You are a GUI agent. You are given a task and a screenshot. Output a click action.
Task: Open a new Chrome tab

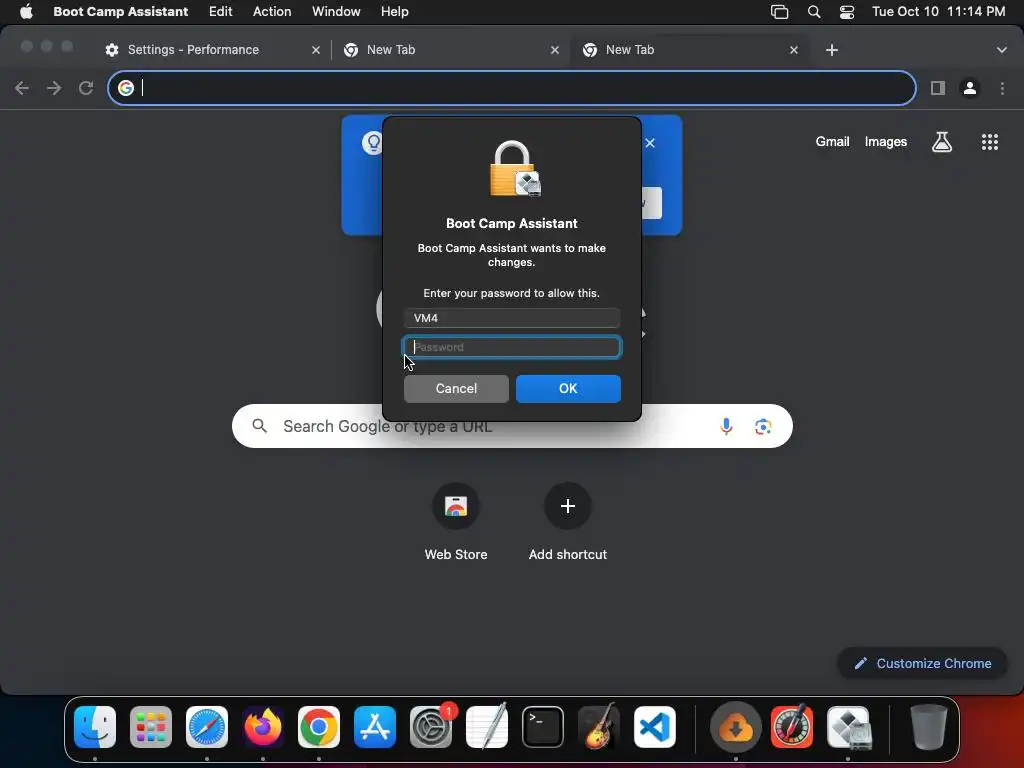(x=832, y=50)
